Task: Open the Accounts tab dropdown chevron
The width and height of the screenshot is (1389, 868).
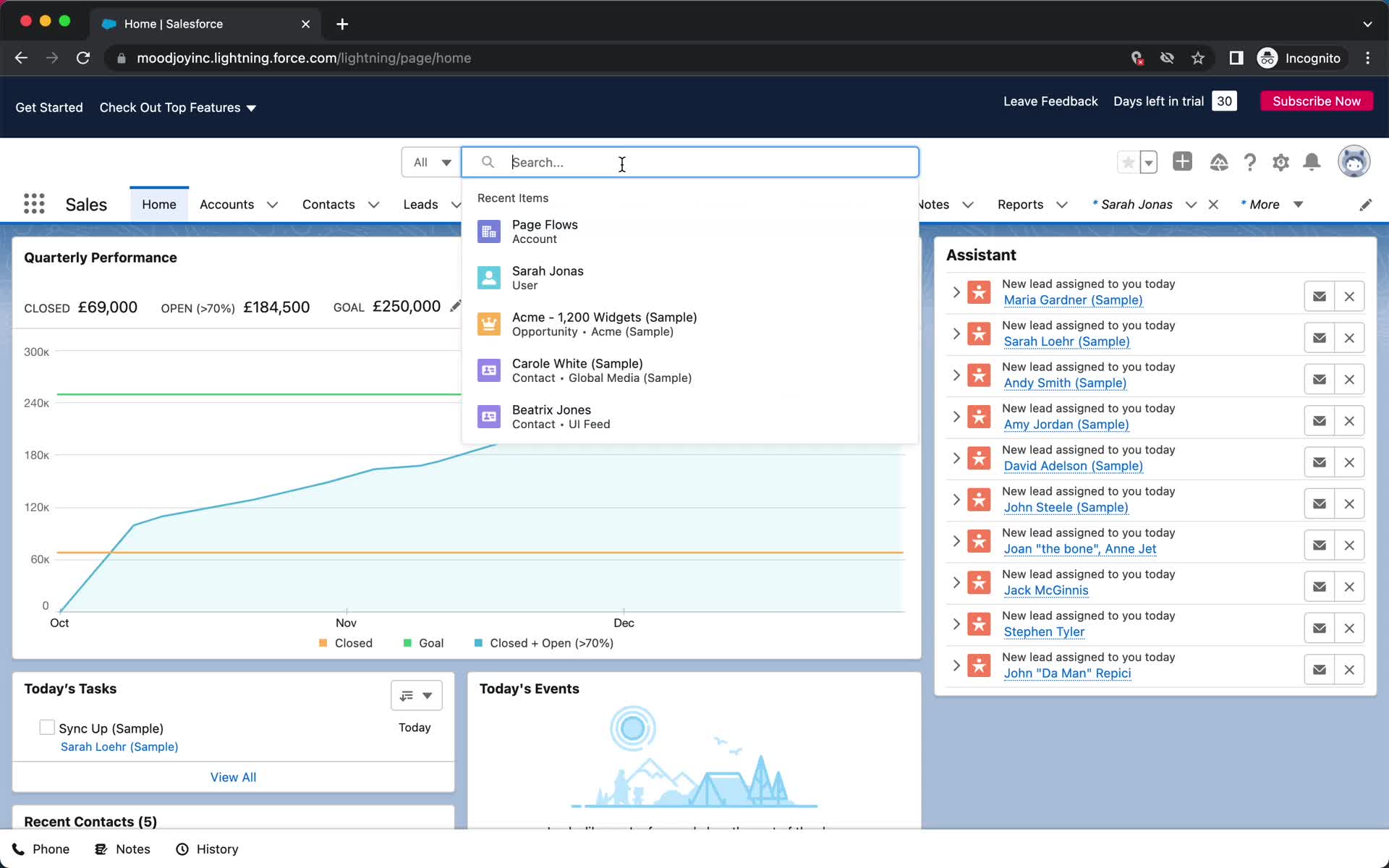Action: point(272,205)
